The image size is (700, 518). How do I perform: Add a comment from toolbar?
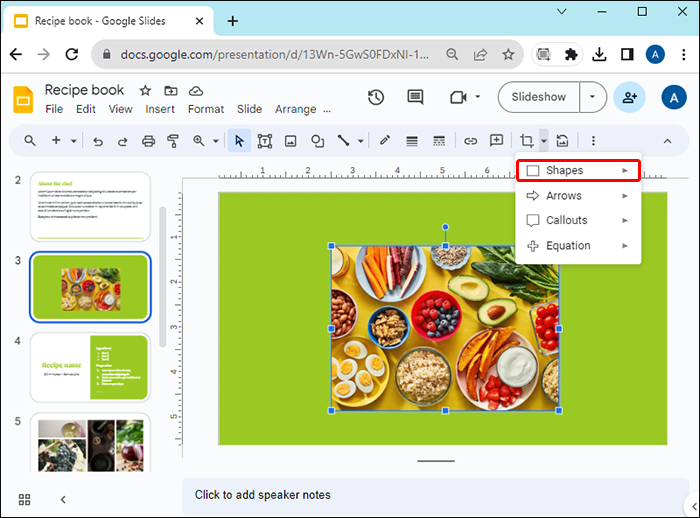click(x=496, y=141)
